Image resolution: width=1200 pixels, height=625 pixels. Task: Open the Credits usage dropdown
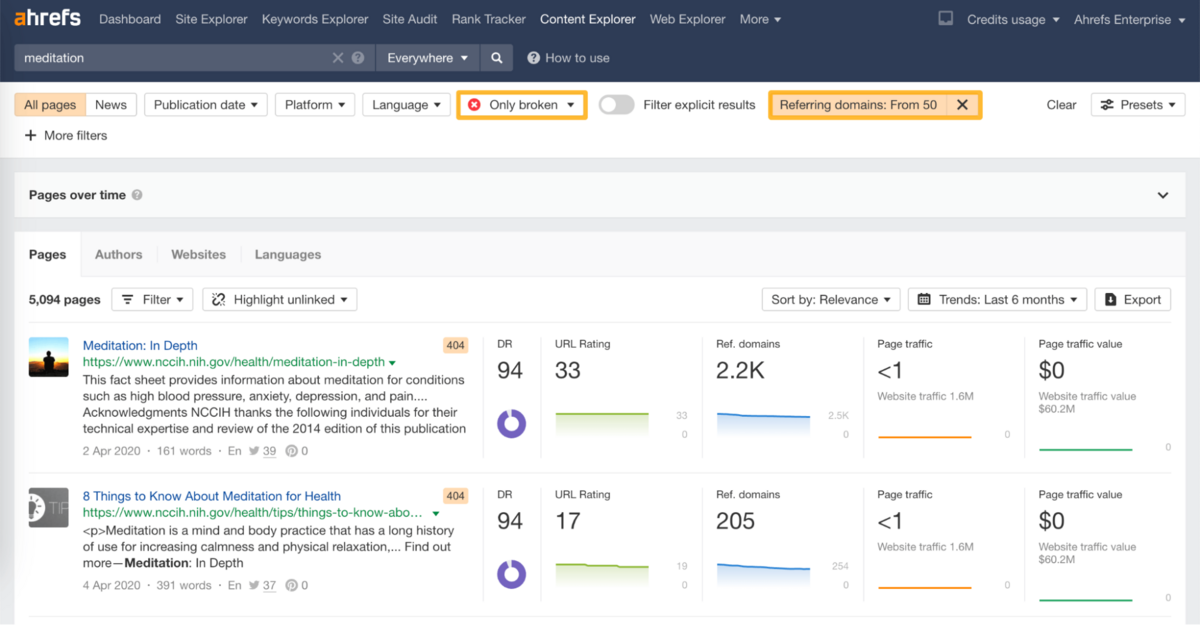coord(1013,19)
